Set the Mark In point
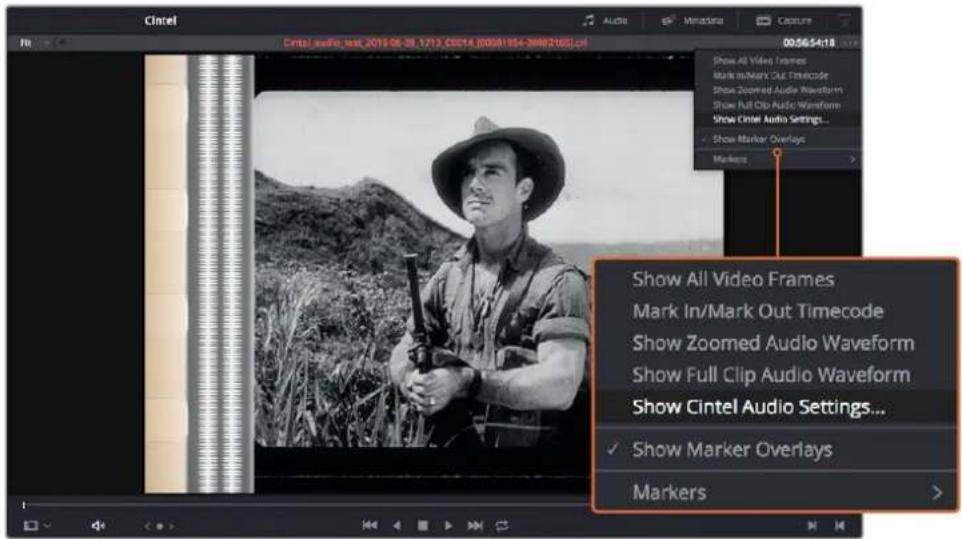This screenshot has width=962, height=539. (x=812, y=526)
